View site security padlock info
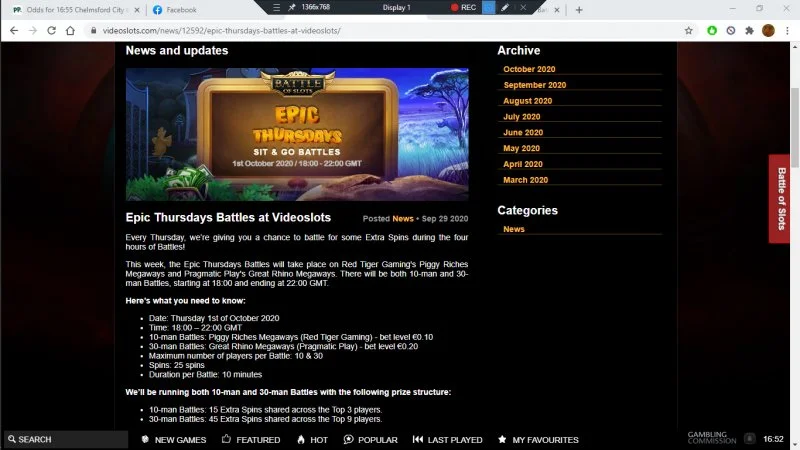This screenshot has width=800, height=450. [93, 31]
